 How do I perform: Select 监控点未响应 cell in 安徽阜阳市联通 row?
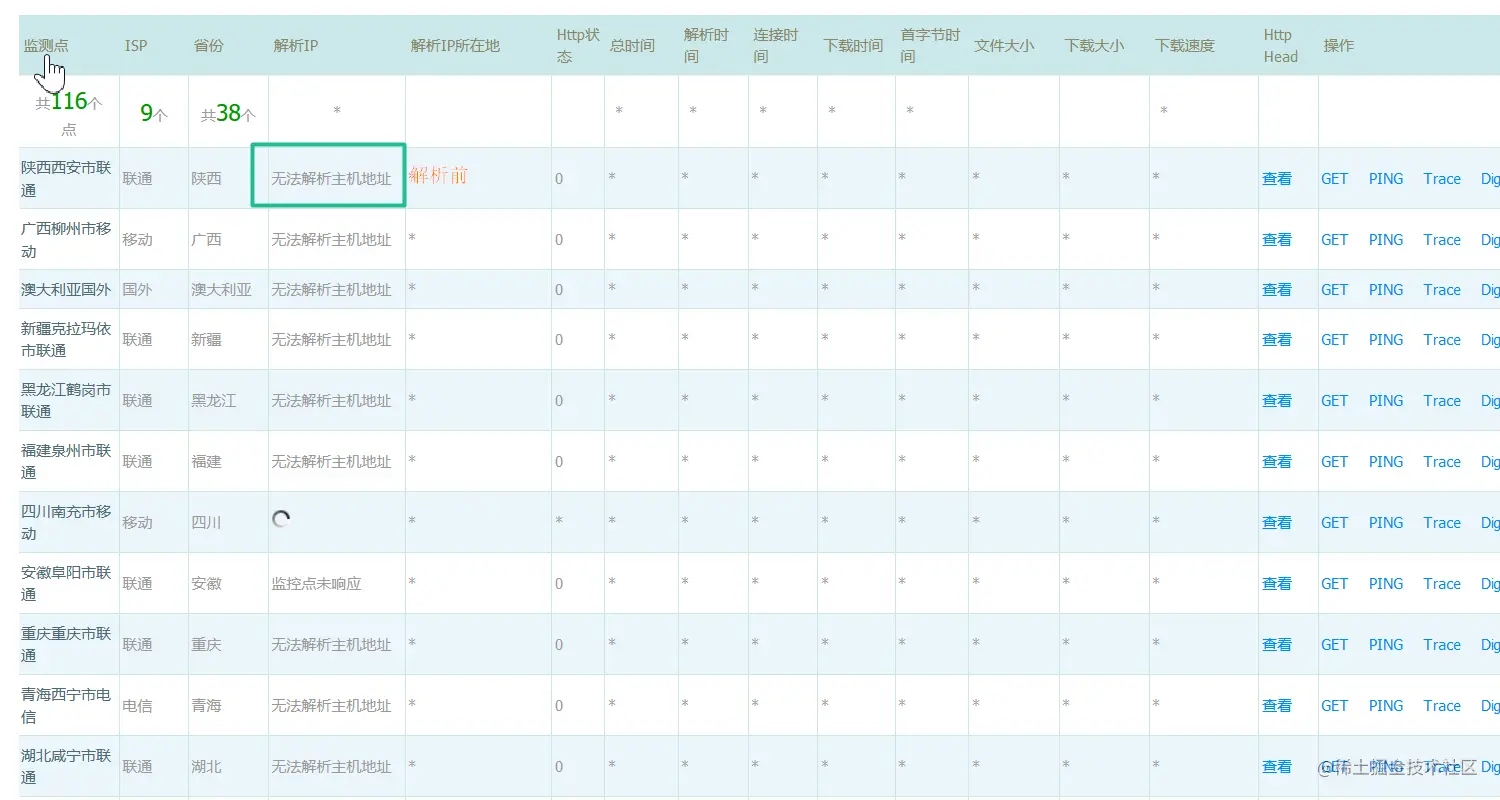(316, 584)
